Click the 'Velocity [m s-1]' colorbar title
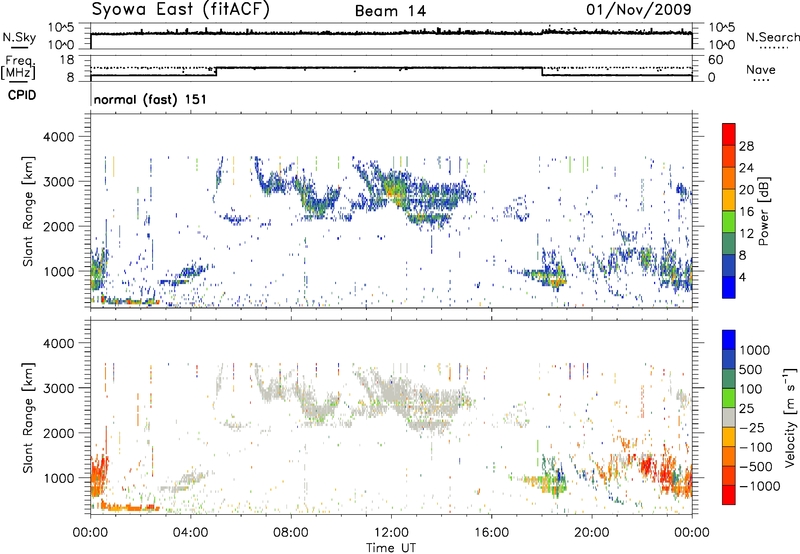The width and height of the screenshot is (800, 554). tap(791, 417)
